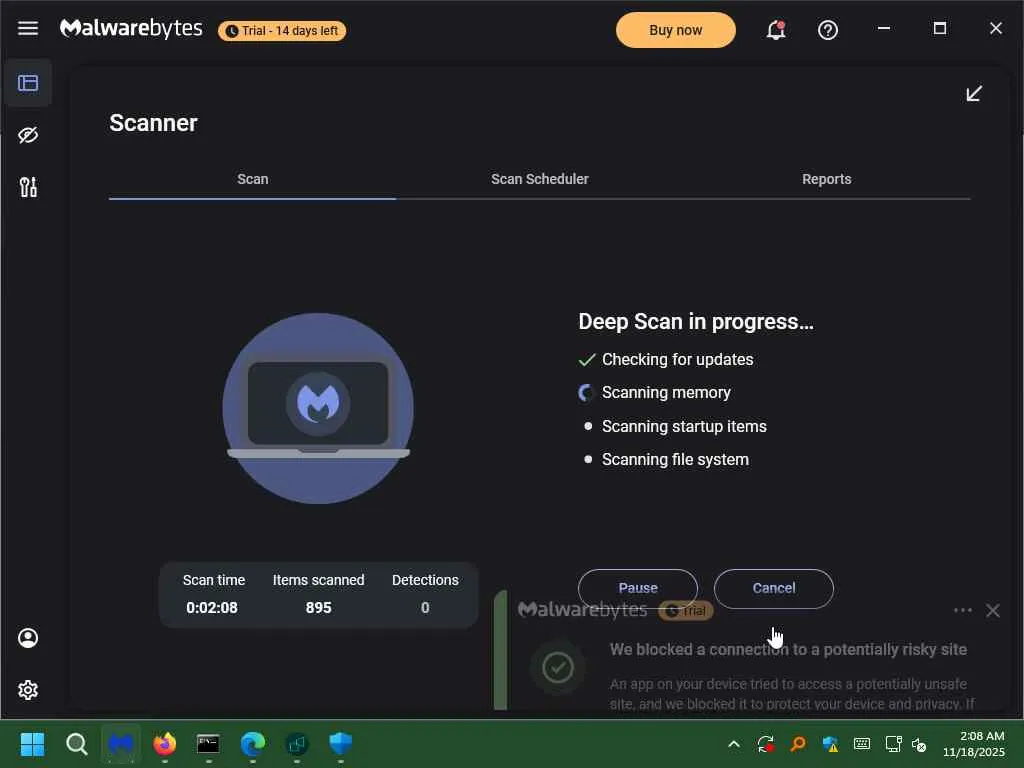Cancel the deep scan
The image size is (1024, 768).
773,588
